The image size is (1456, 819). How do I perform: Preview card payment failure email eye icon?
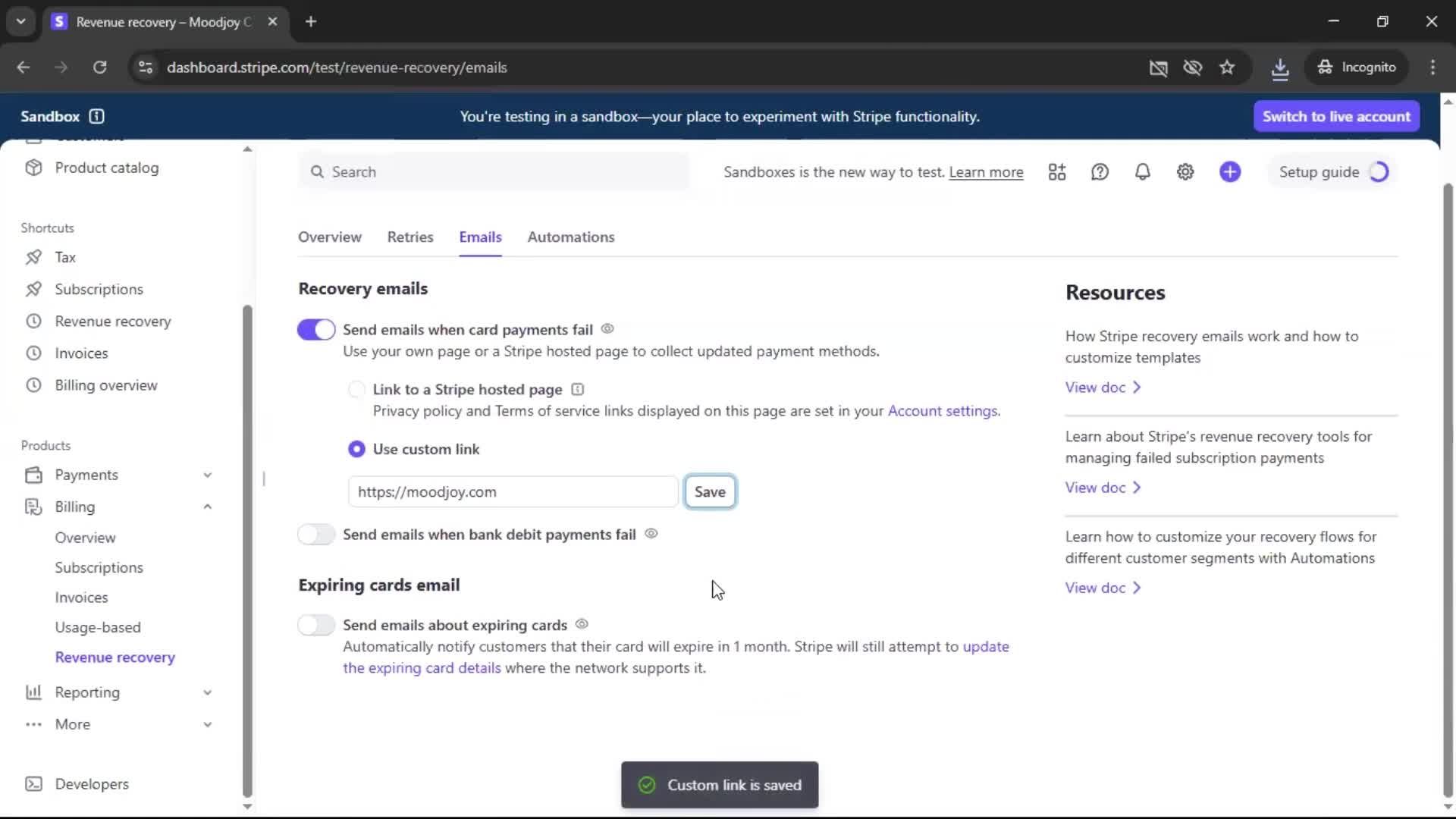click(607, 329)
